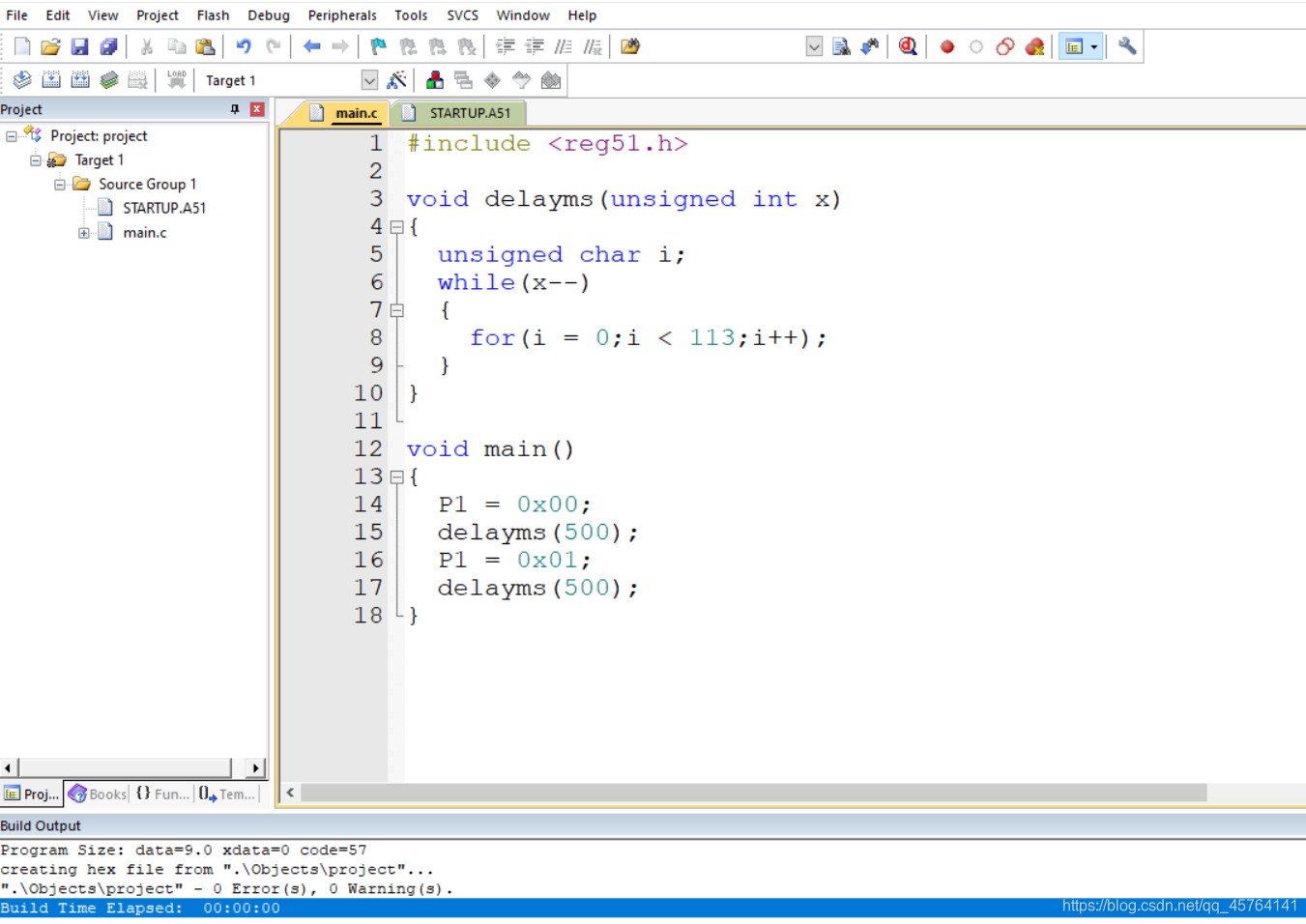1306x924 pixels.
Task: Indent the selected lines
Action: point(506,46)
